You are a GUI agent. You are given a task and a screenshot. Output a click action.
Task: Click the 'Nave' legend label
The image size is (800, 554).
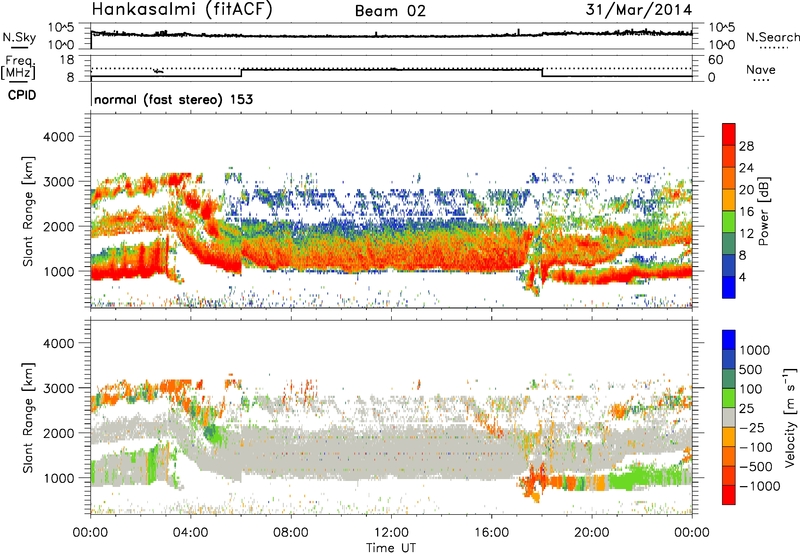pos(761,69)
